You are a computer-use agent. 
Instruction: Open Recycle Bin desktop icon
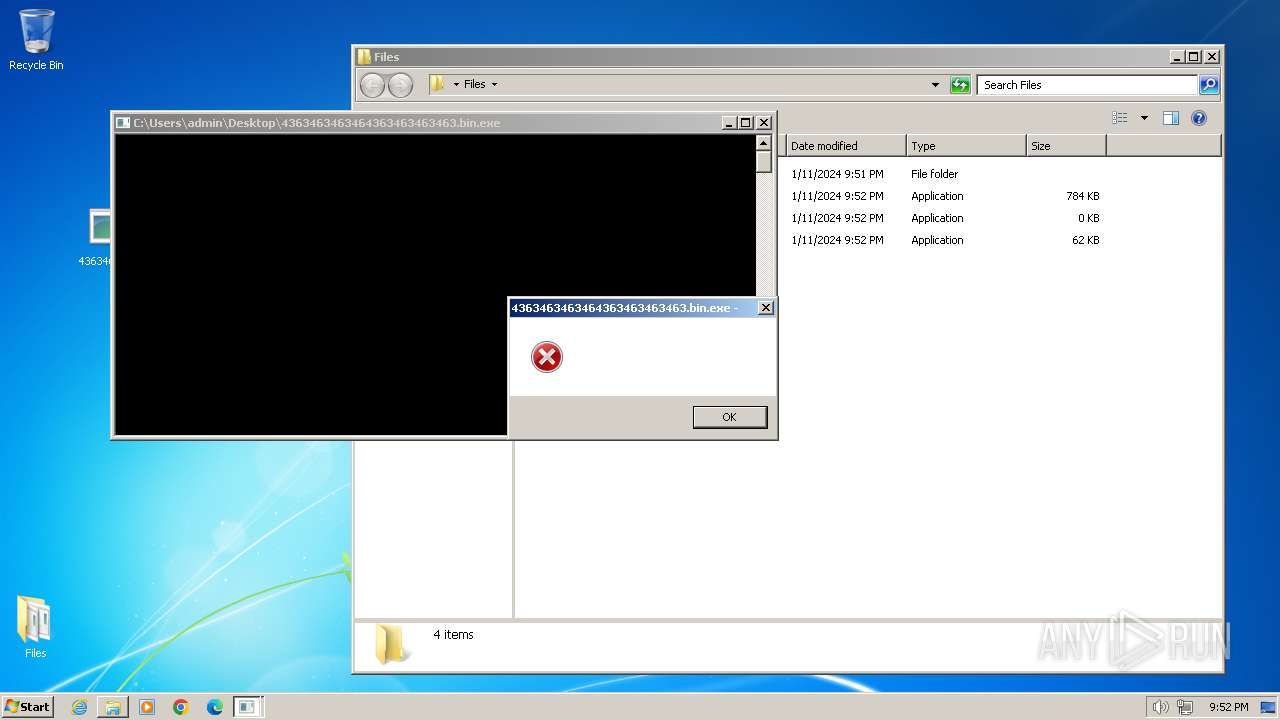pos(36,40)
